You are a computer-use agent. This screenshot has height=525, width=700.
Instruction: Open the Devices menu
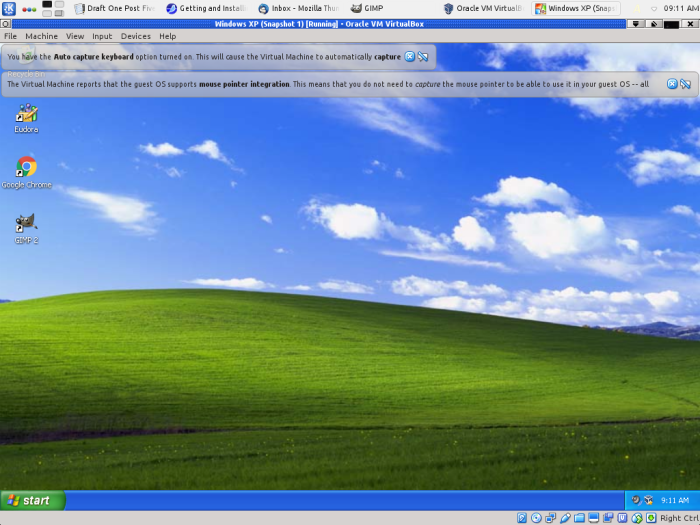click(136, 36)
